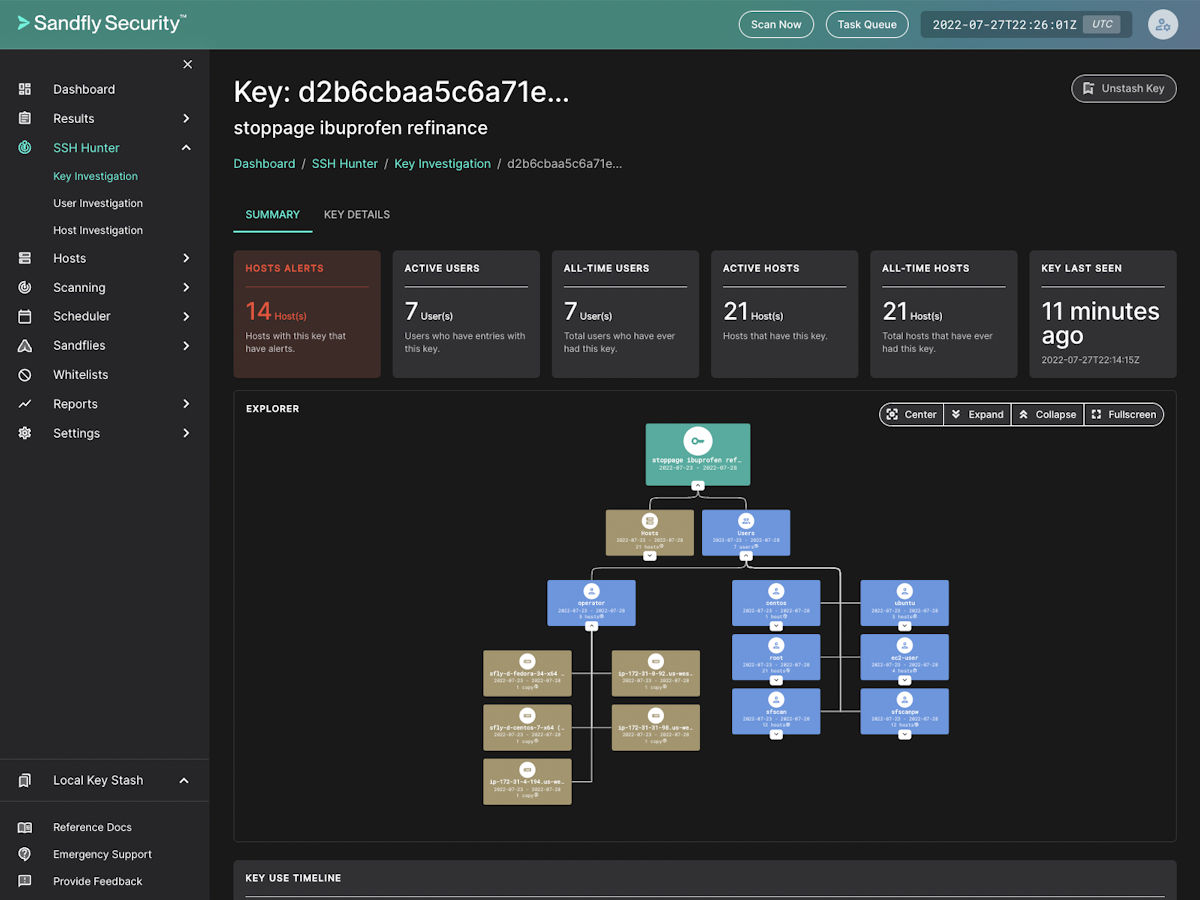Open the Settings gear icon
The image size is (1200, 900).
25,433
